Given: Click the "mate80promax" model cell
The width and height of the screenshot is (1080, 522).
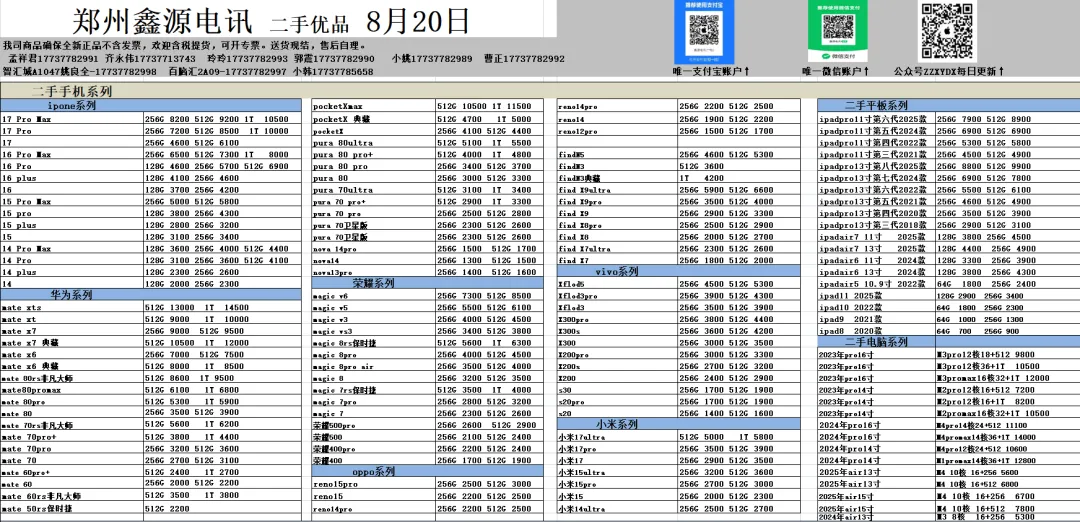Looking at the screenshot, I should (x=72, y=390).
